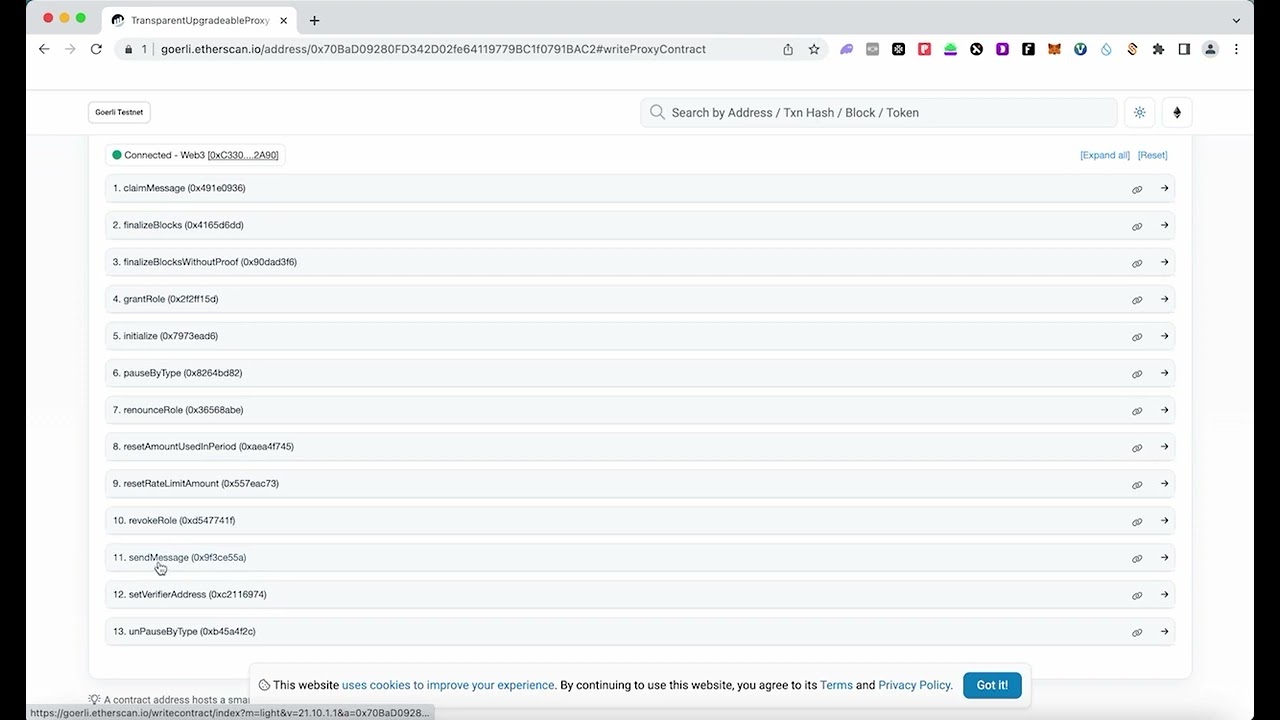Reload the current page
Image resolution: width=1280 pixels, height=720 pixels.
pos(96,49)
